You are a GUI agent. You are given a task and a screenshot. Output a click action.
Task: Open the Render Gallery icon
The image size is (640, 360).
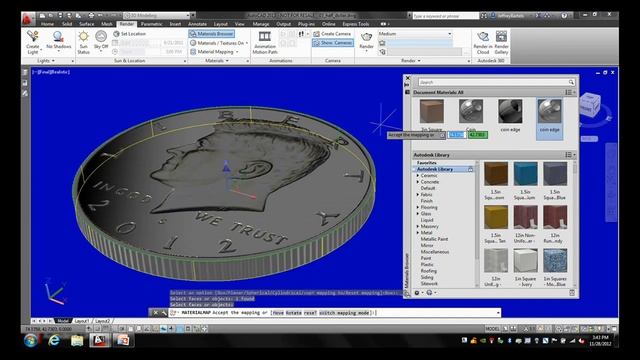pyautogui.click(x=501, y=37)
